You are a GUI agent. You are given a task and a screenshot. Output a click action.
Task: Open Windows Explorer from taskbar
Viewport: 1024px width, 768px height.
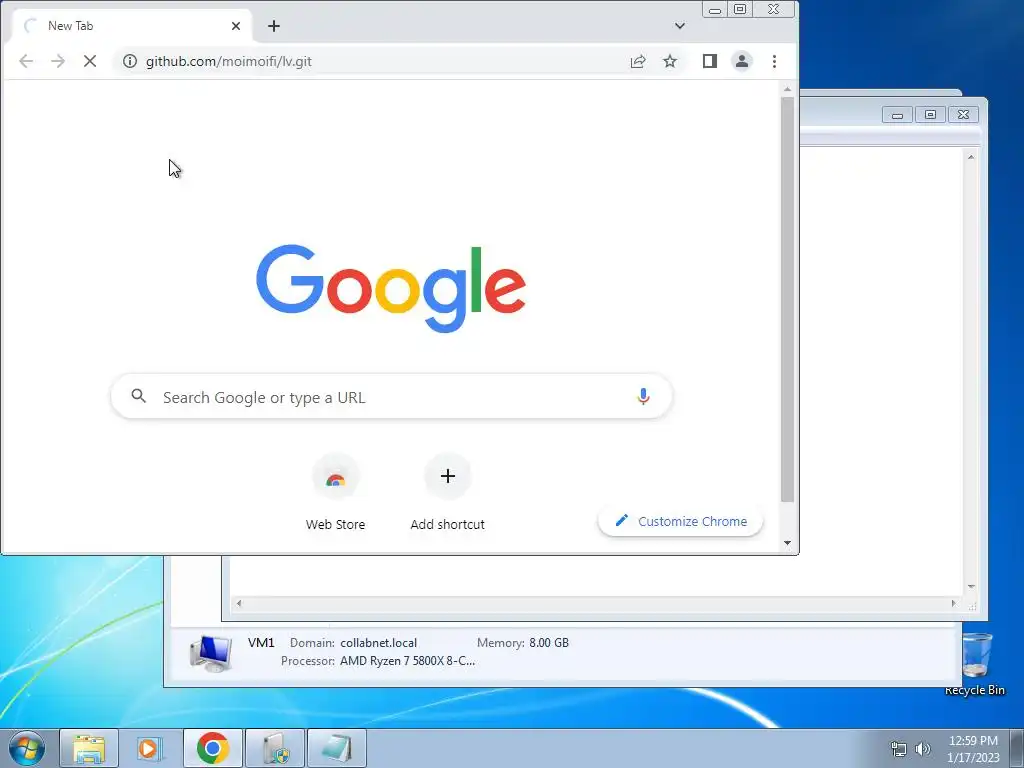click(89, 748)
